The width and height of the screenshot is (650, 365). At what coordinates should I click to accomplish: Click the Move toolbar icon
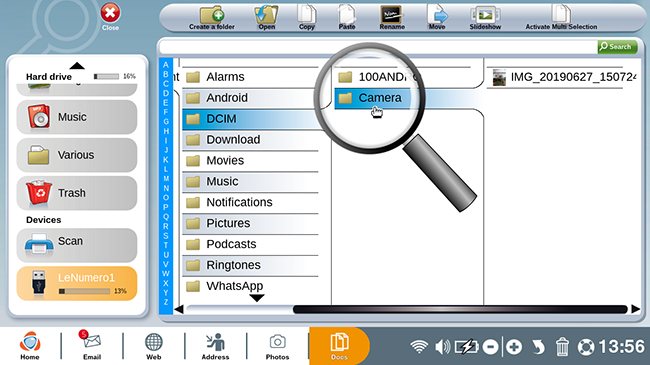(437, 18)
